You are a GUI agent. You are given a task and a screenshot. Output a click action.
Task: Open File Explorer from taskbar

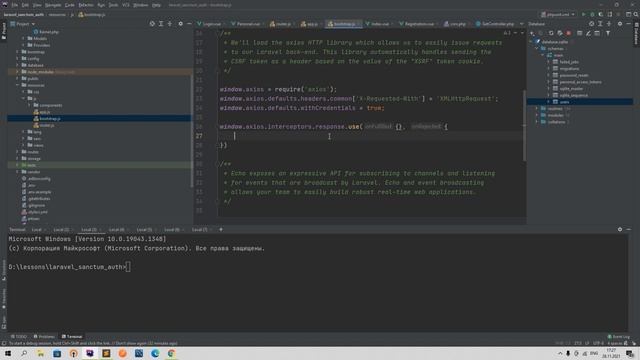coord(40,353)
